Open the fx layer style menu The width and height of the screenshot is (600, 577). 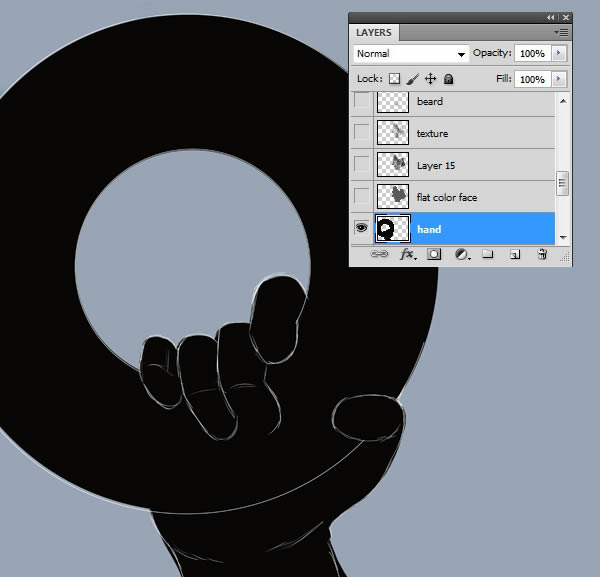(x=408, y=254)
